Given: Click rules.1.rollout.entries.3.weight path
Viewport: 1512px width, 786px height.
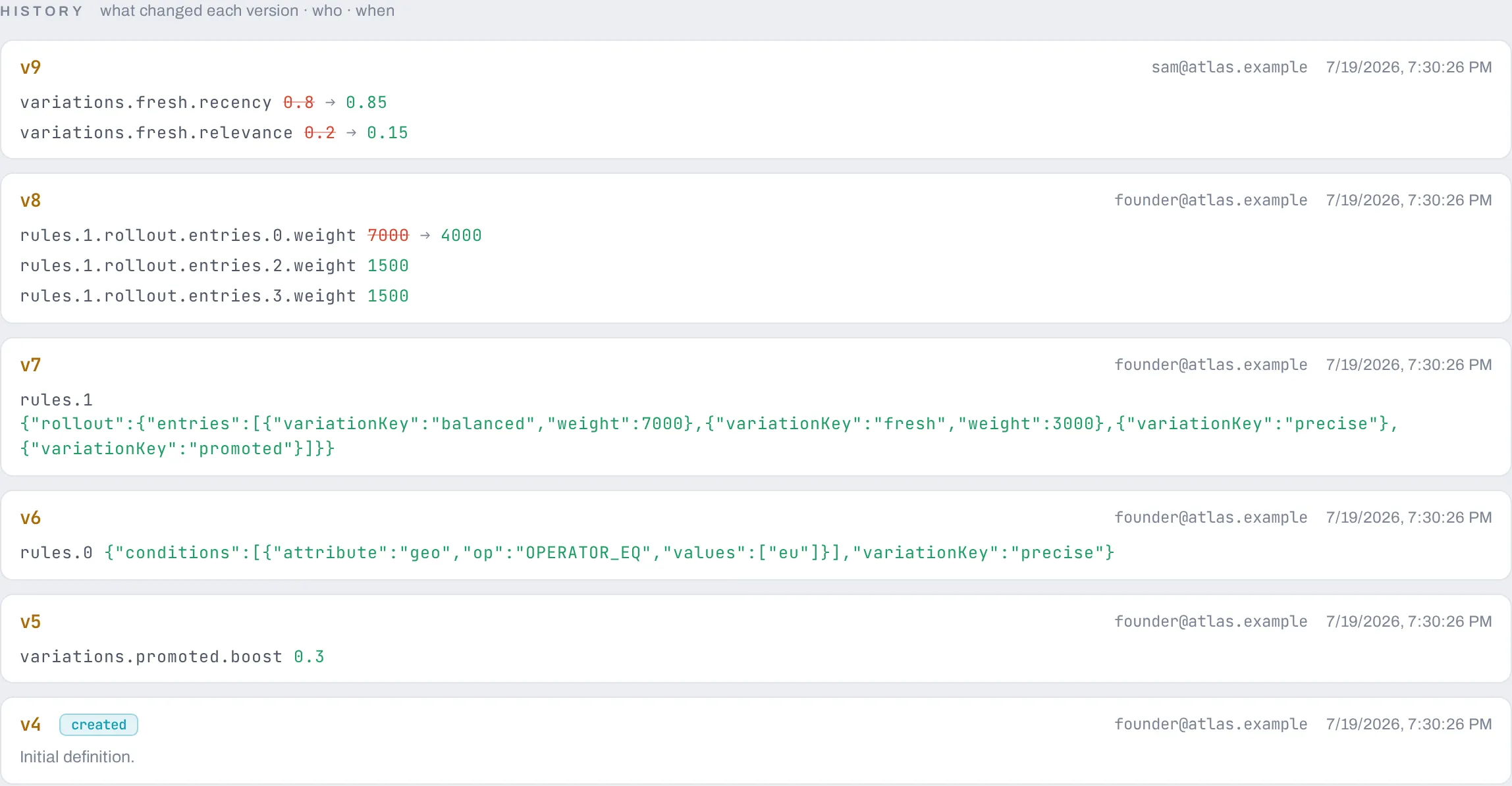Looking at the screenshot, I should (x=188, y=296).
